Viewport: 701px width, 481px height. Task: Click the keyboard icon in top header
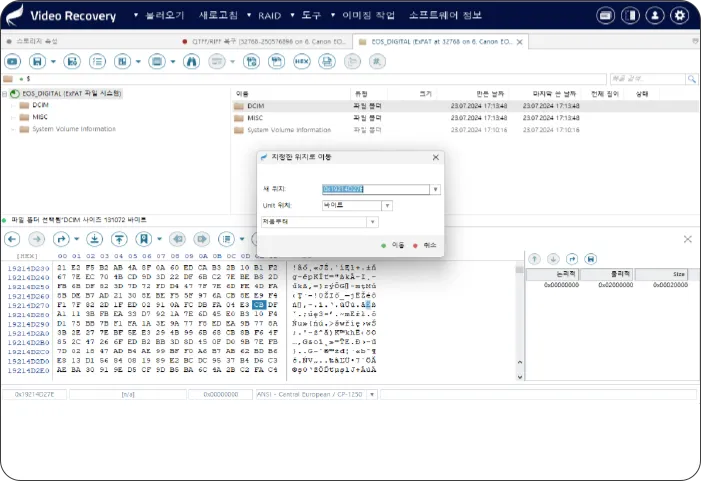tap(605, 16)
